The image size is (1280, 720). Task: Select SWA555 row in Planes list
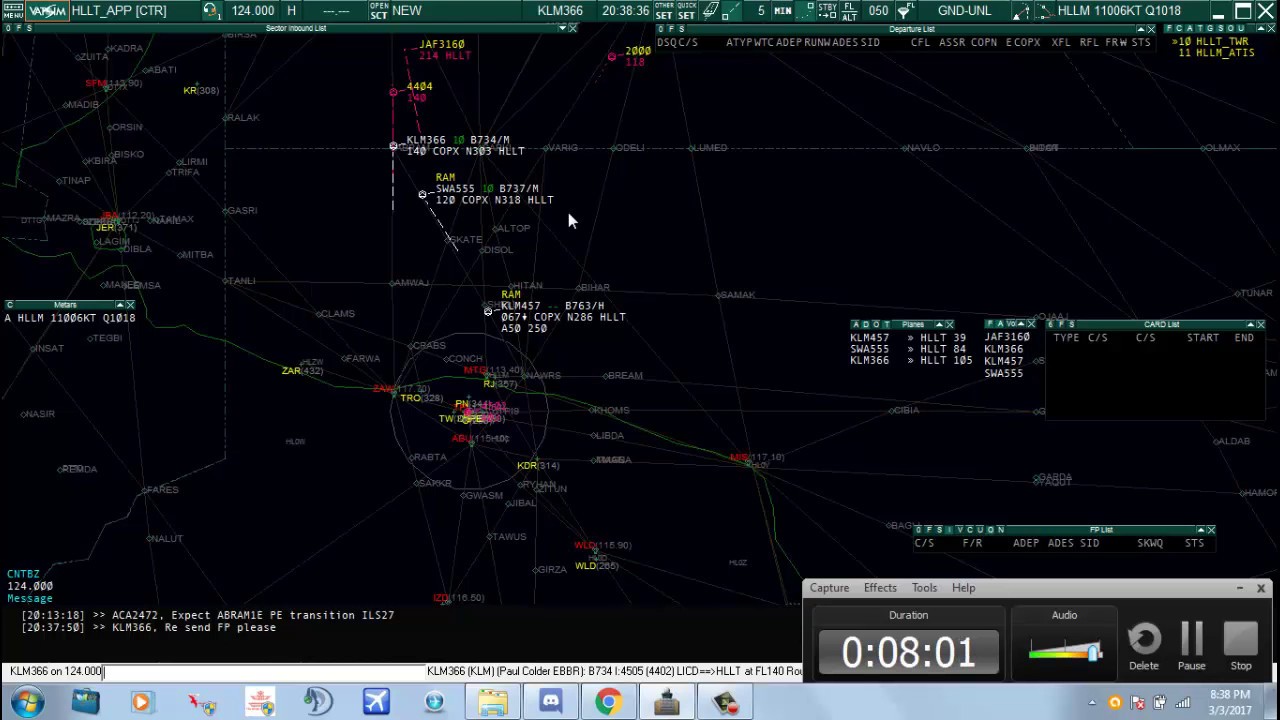909,349
